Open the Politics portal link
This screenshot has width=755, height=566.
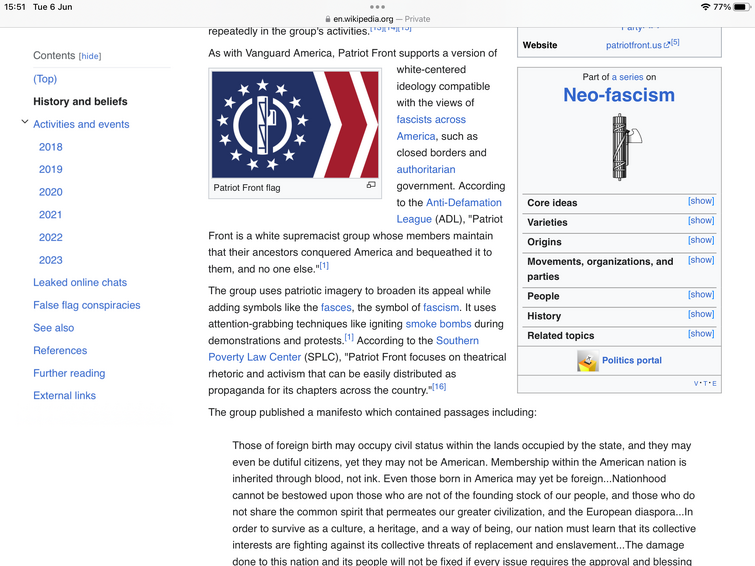coord(632,360)
